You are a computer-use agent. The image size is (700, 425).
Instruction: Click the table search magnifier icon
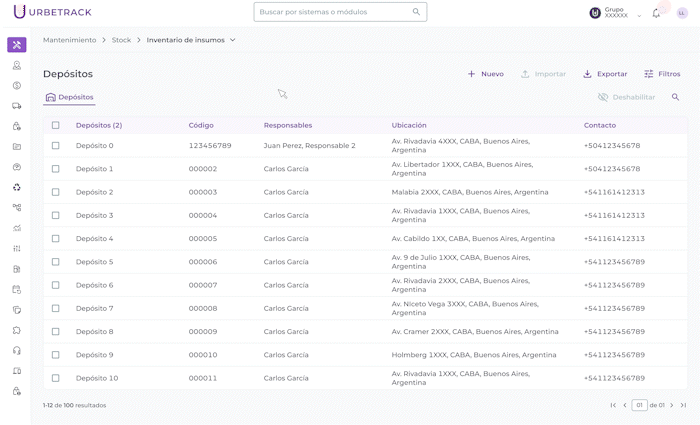tap(675, 97)
